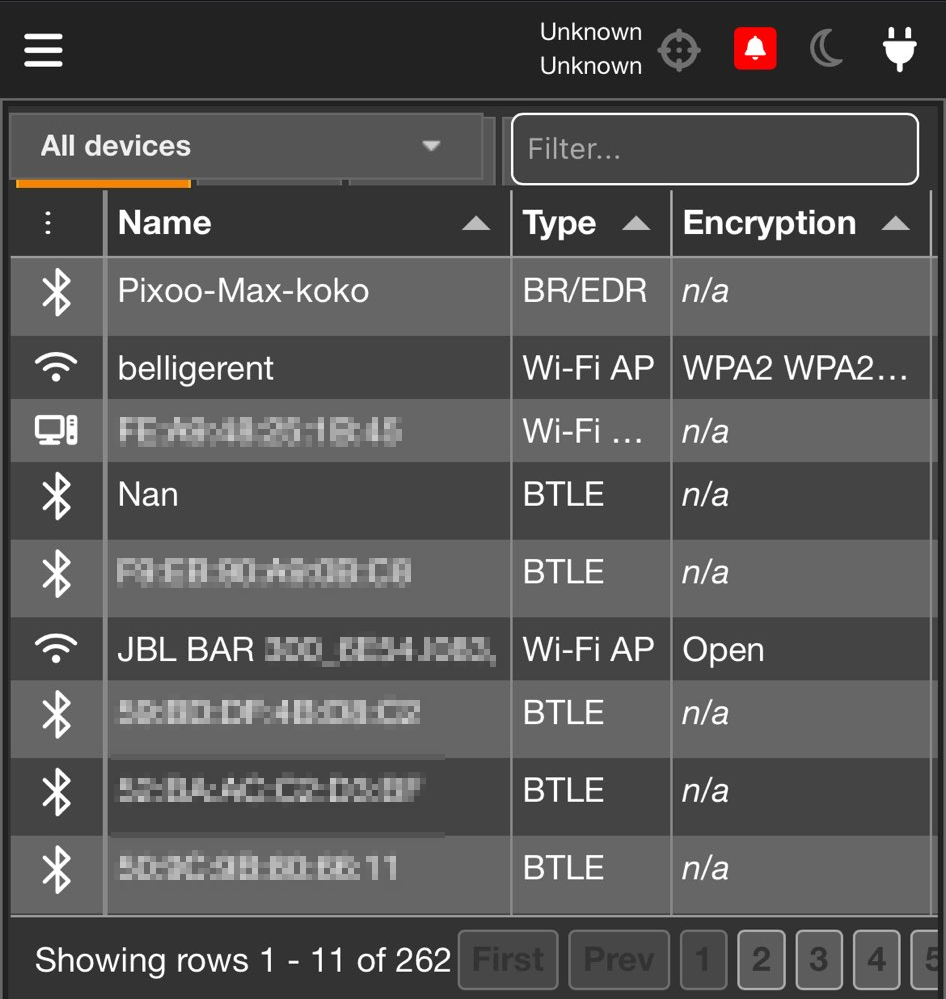Click inside the Filter text field
Image resolution: width=946 pixels, height=999 pixels.
point(714,149)
